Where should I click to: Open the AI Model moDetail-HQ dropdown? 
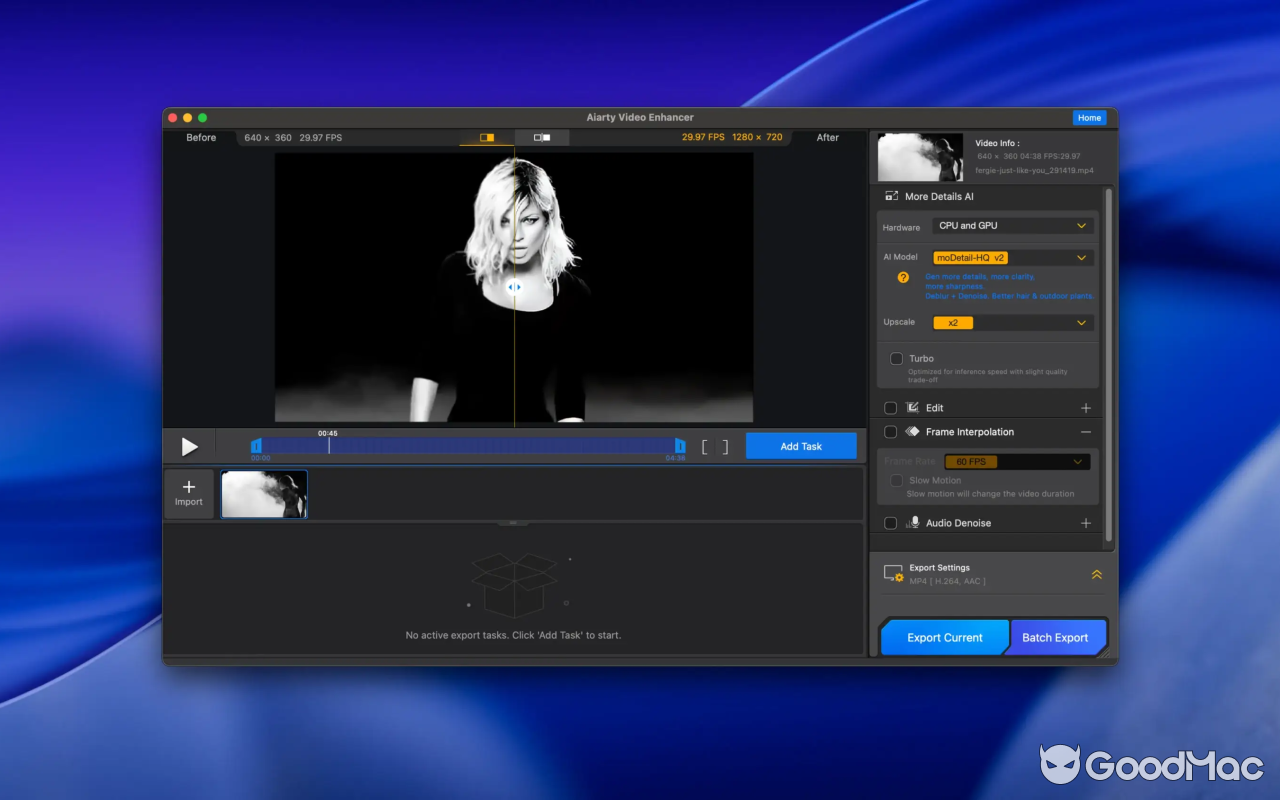pos(1012,257)
